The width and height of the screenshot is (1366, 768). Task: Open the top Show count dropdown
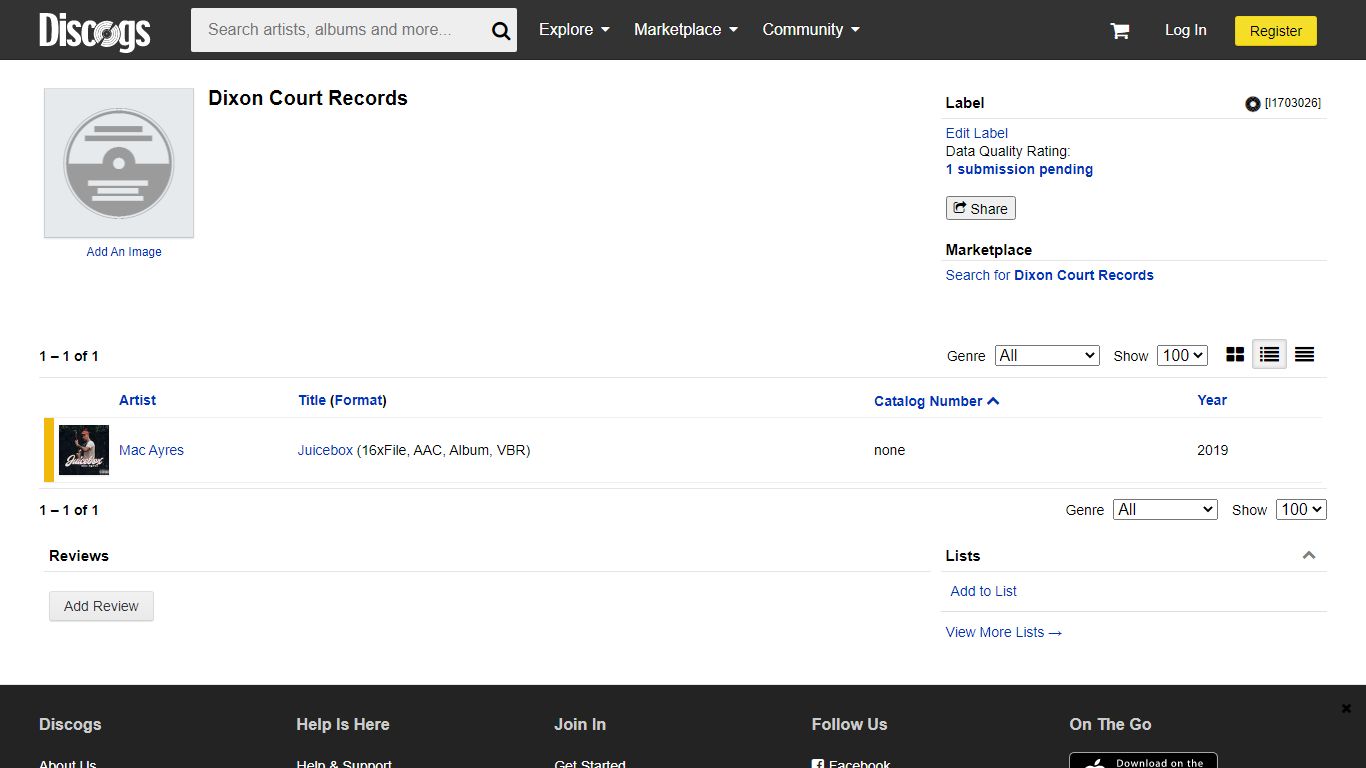click(x=1182, y=355)
